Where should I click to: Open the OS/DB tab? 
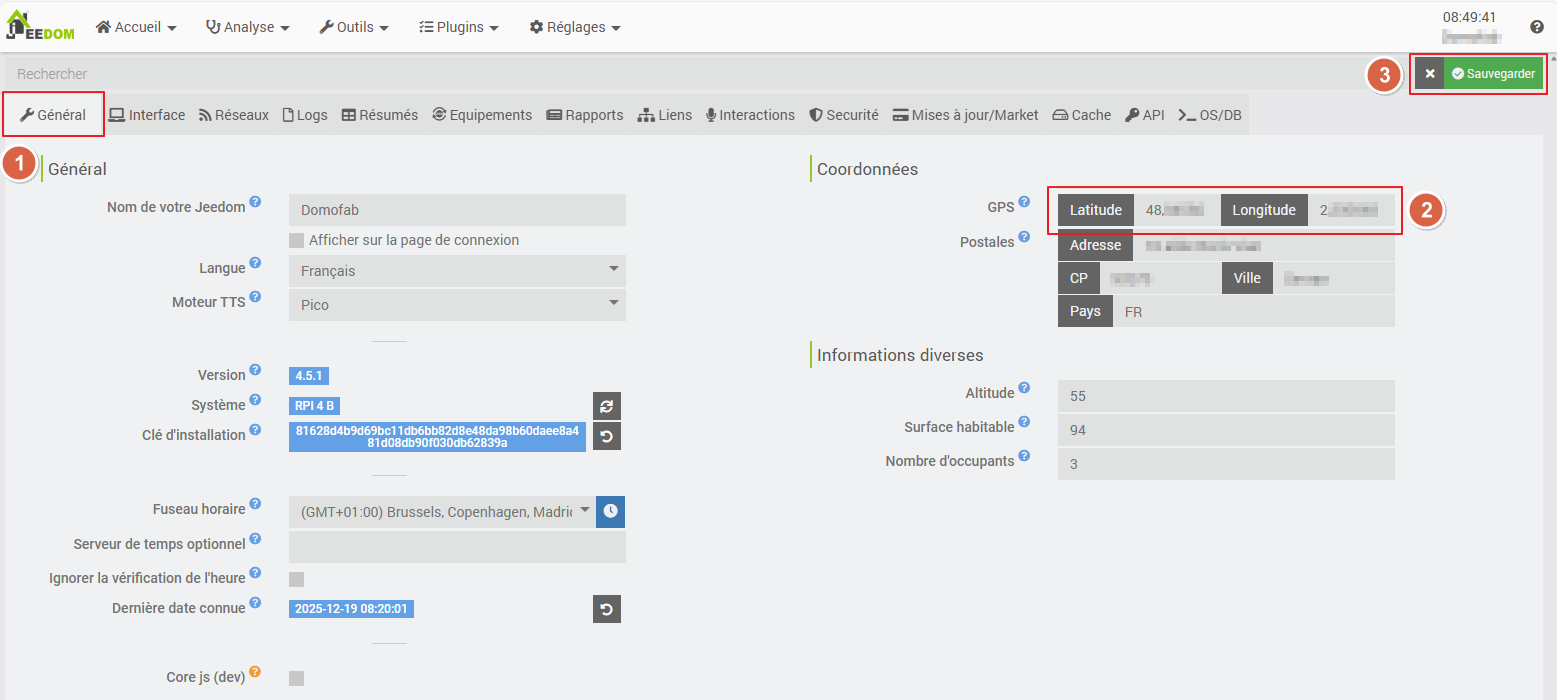[1210, 115]
